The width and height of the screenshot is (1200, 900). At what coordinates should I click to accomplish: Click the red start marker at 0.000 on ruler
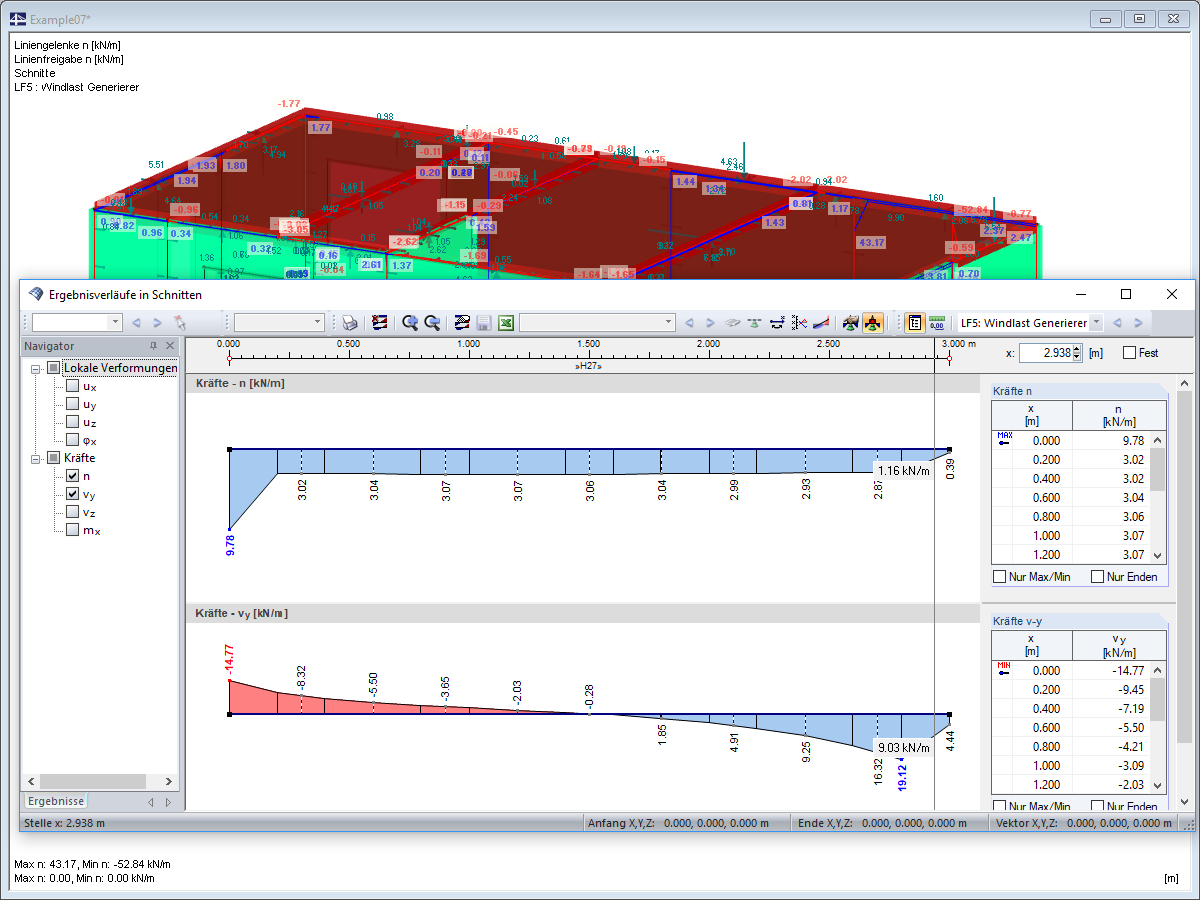pyautogui.click(x=230, y=358)
